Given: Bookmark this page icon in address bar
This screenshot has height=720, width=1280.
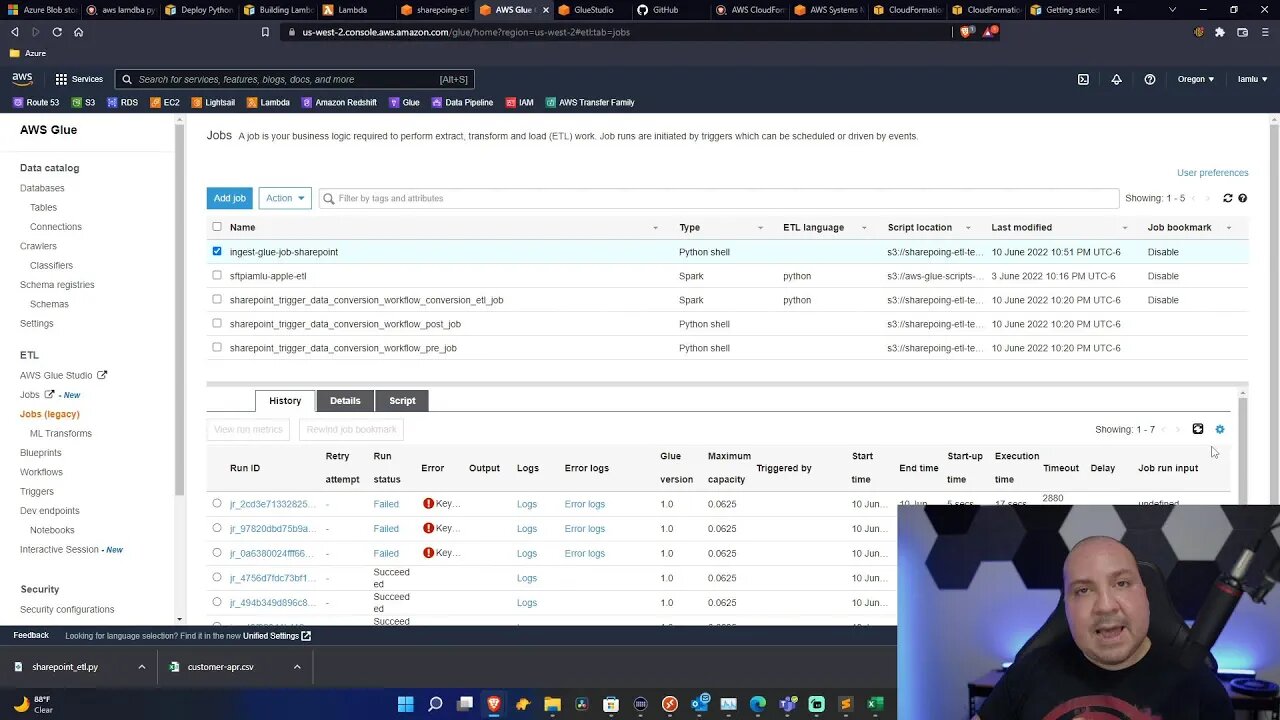Looking at the screenshot, I should click(x=265, y=32).
